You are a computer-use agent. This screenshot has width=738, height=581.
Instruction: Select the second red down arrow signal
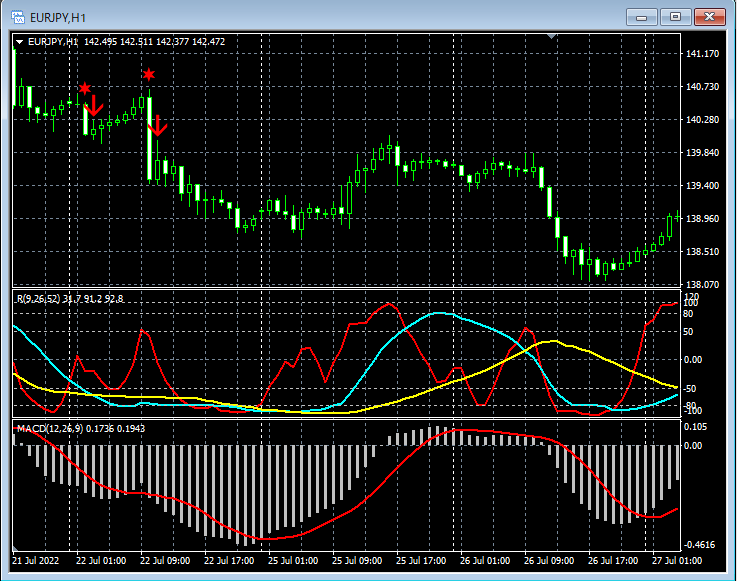(157, 126)
